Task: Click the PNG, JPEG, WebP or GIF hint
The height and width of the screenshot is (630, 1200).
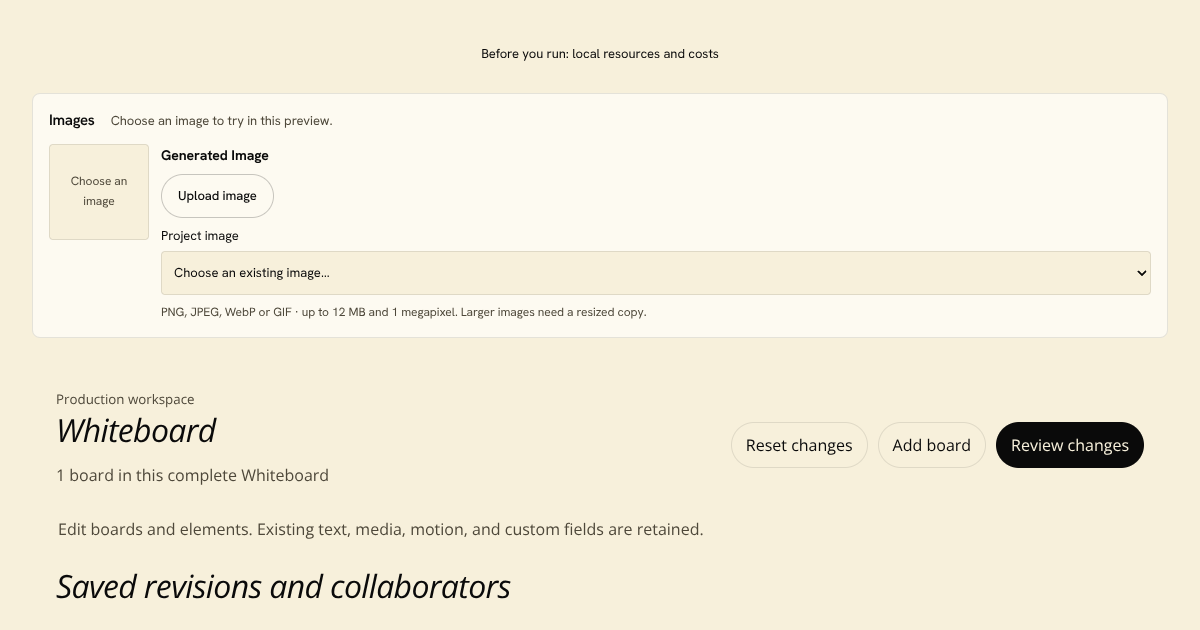Action: pos(404,312)
